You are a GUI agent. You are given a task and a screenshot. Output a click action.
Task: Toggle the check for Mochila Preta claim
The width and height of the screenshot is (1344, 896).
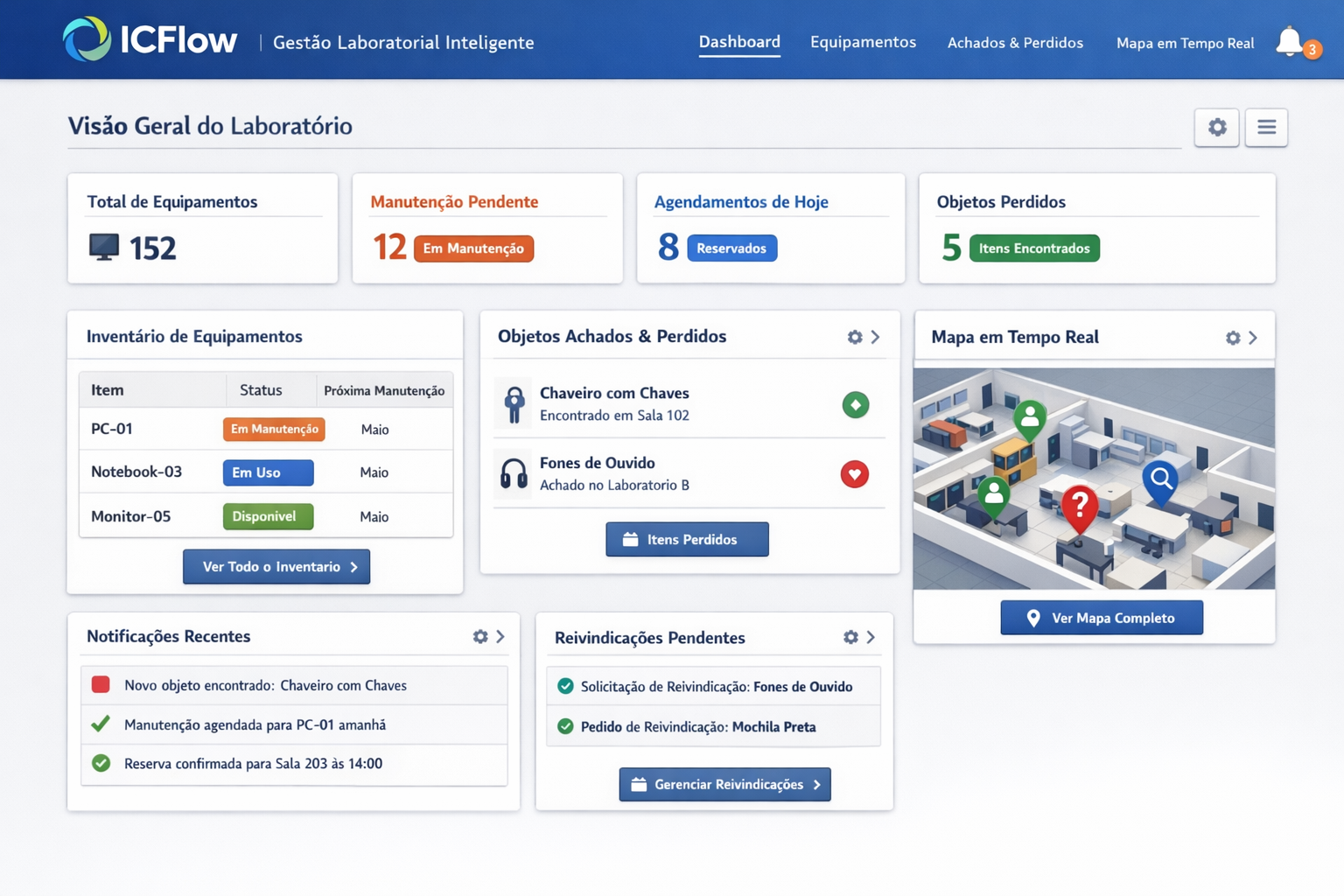565,726
